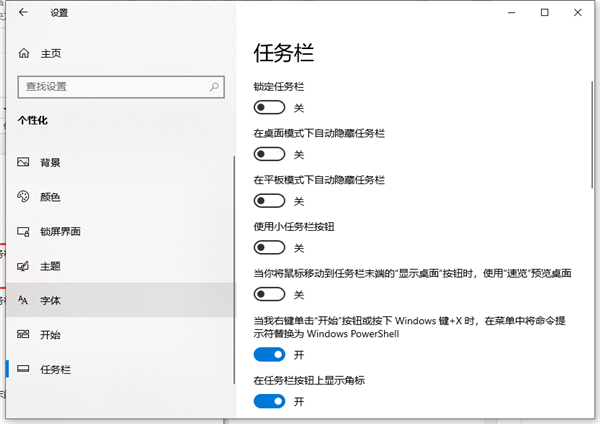Screen dimensions: 600x424
Task: Click the 背景 picture icon
Action: [24, 162]
